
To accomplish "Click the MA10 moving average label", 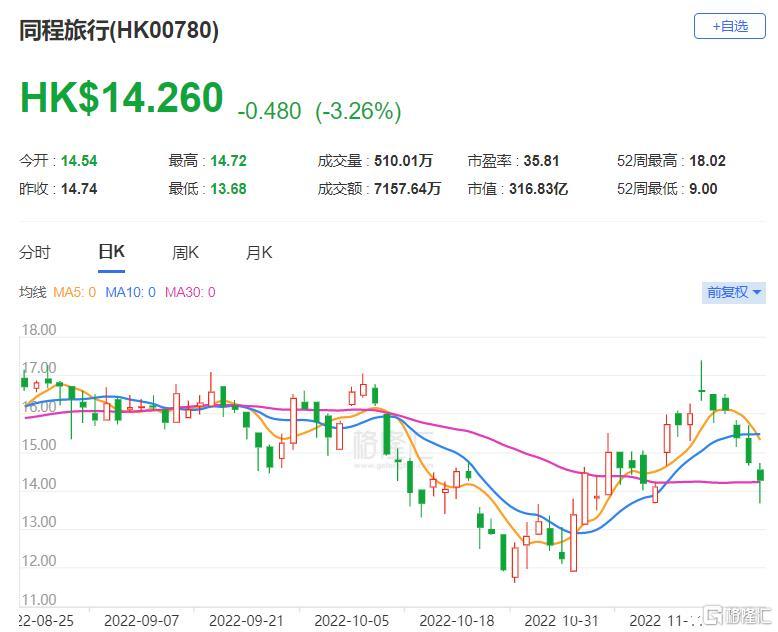I will [130, 292].
